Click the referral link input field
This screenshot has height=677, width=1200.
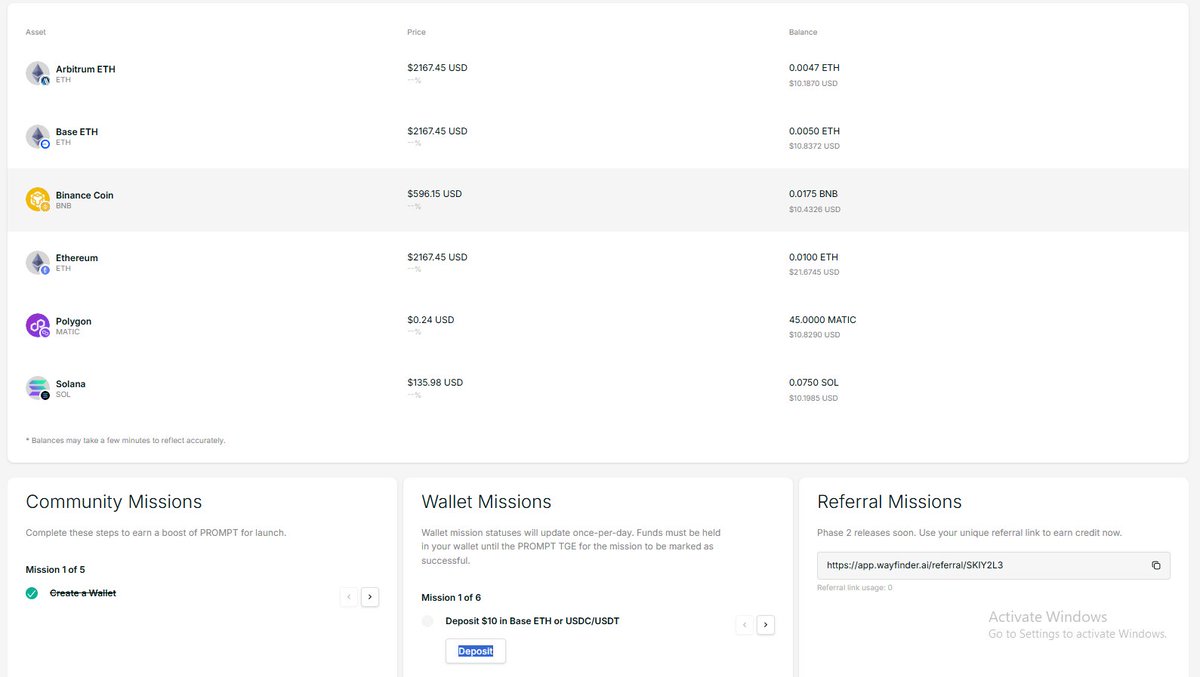[x=993, y=565]
